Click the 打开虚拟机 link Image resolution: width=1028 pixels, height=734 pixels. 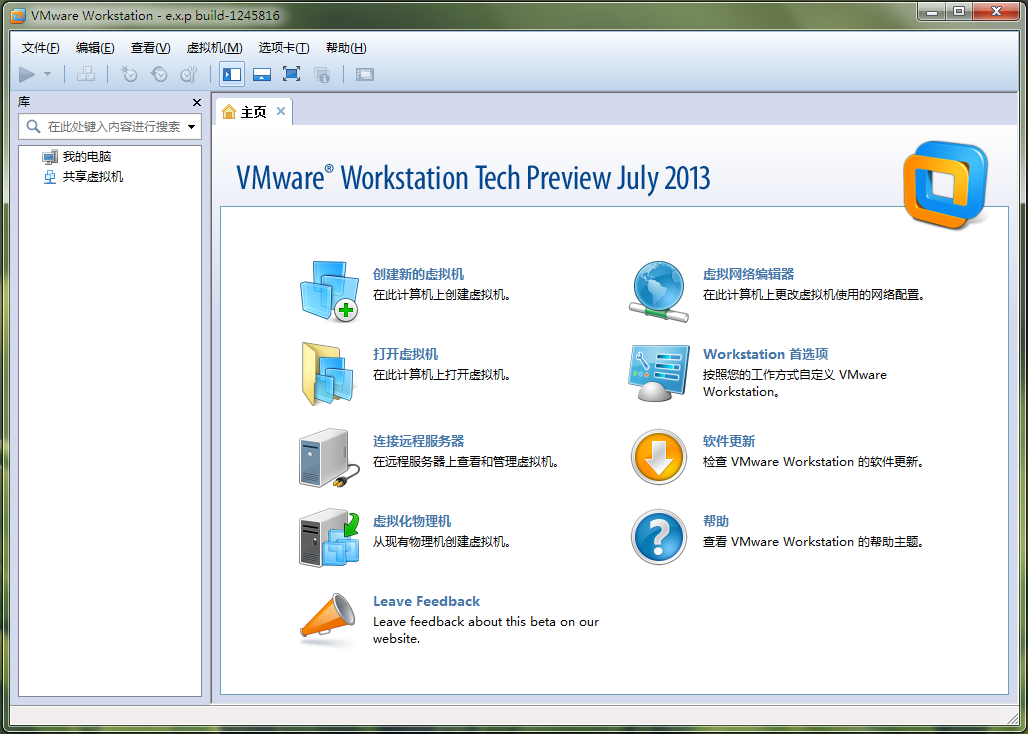click(x=405, y=355)
